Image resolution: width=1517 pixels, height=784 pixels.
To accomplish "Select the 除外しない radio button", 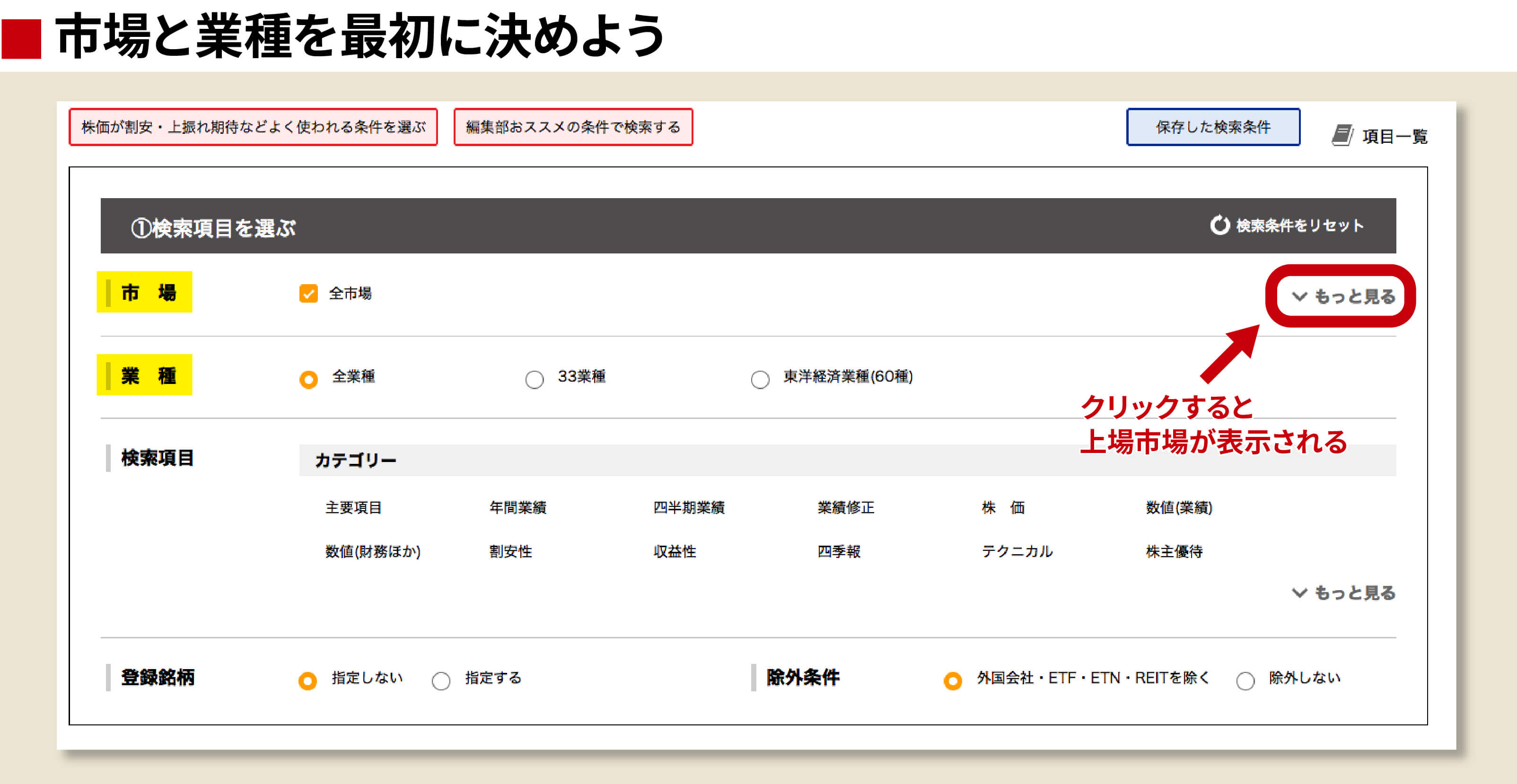I will [1245, 680].
